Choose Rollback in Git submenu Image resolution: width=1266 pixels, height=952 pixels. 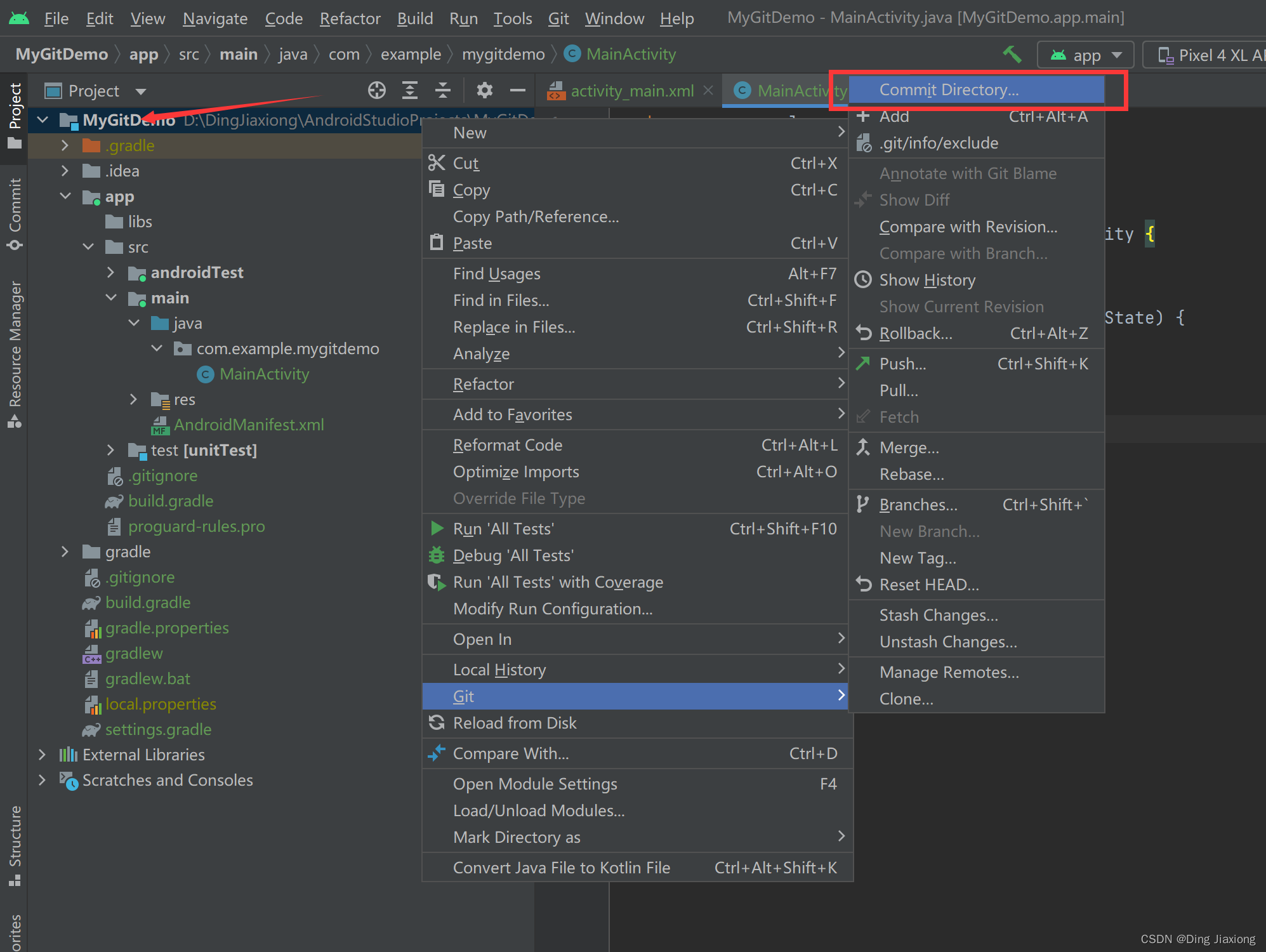click(x=977, y=333)
